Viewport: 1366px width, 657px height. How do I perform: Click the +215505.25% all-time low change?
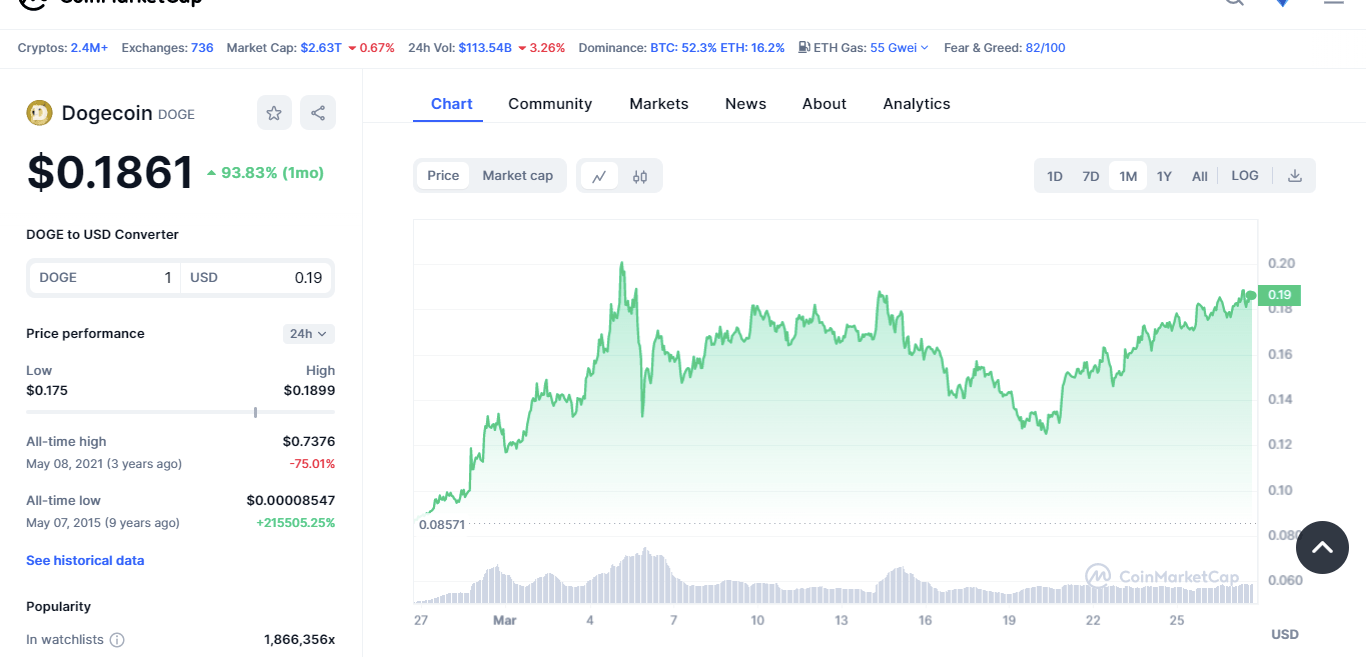point(295,523)
